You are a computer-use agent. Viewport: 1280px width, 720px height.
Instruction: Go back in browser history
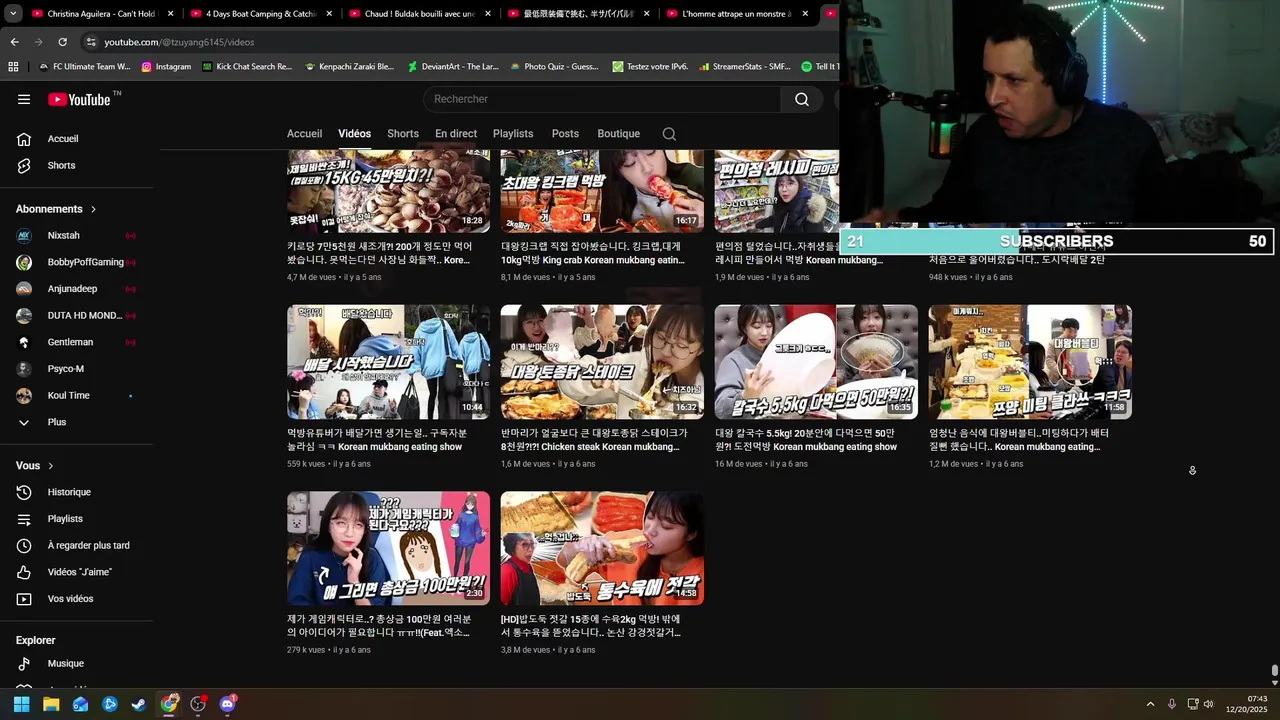tap(14, 42)
